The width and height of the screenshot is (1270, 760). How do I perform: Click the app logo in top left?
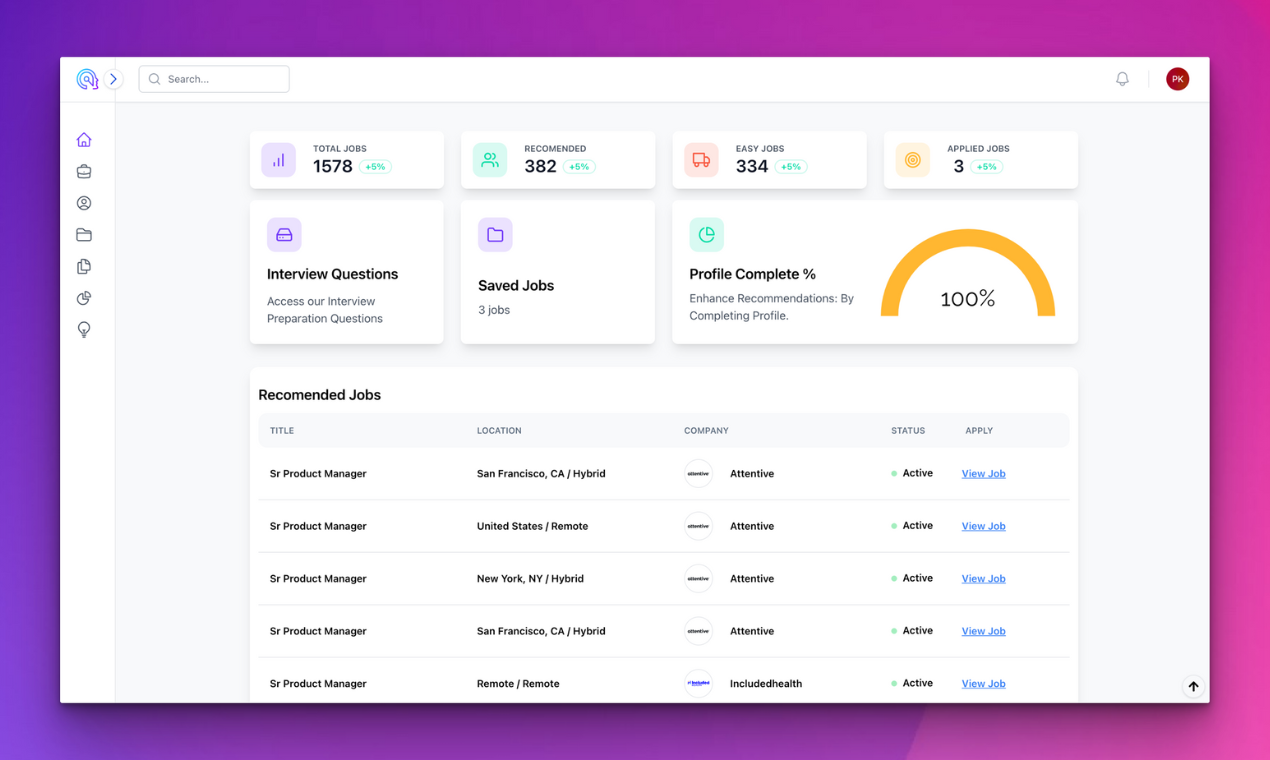88,78
